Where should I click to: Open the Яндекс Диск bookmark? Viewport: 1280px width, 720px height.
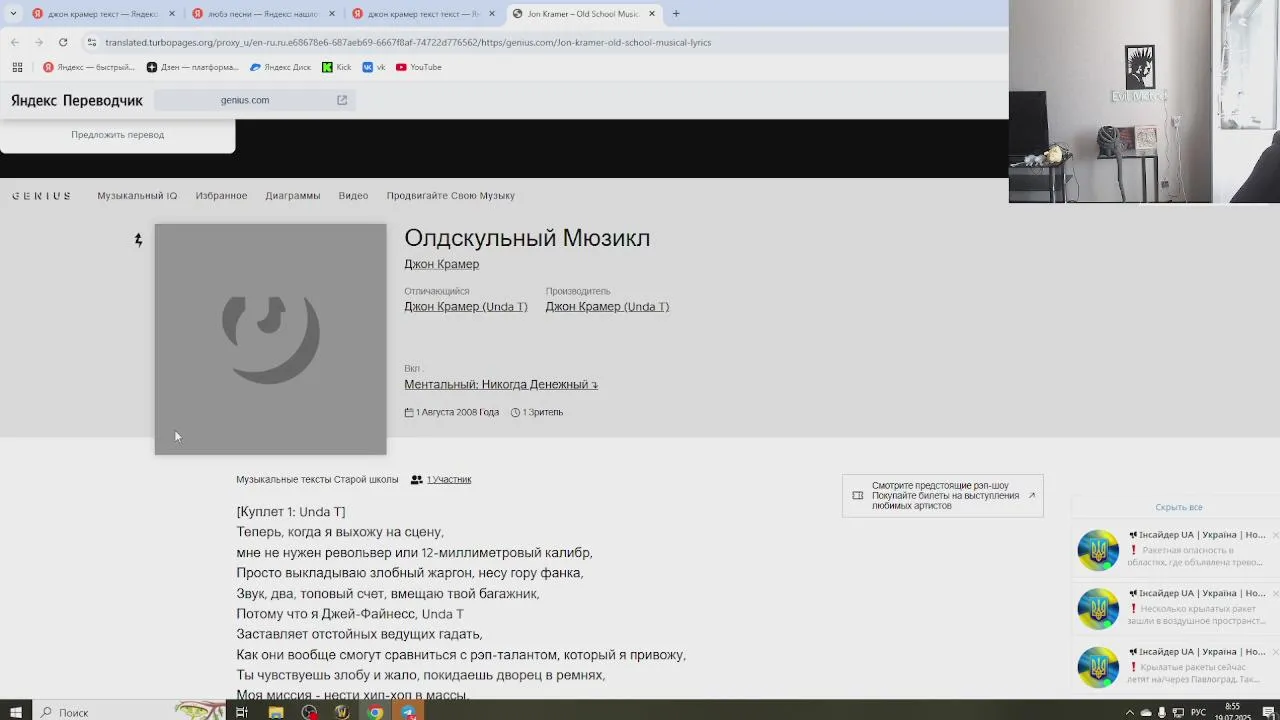click(x=281, y=67)
